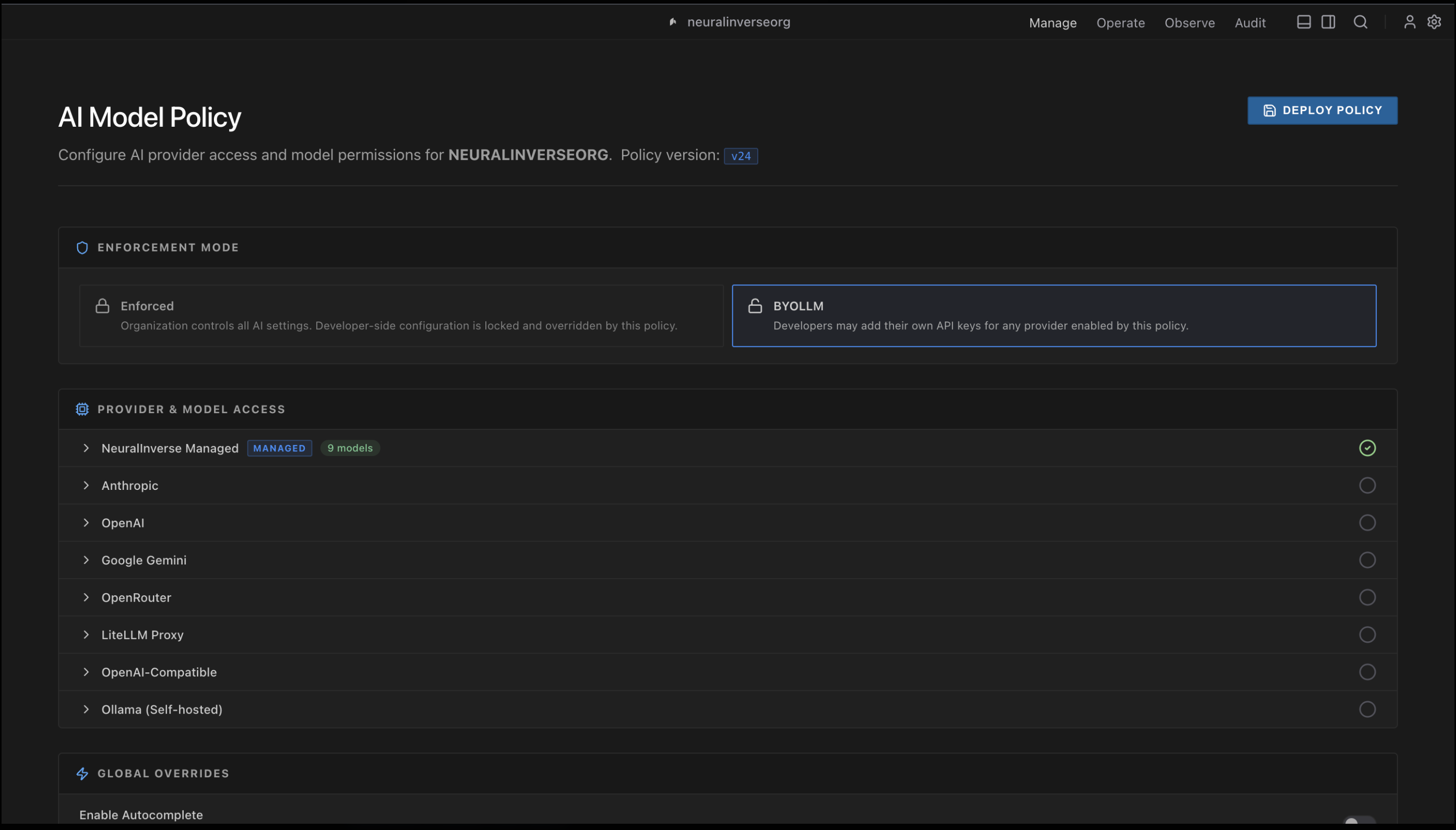Open the user account icon
Image resolution: width=1456 pixels, height=830 pixels.
(x=1409, y=22)
